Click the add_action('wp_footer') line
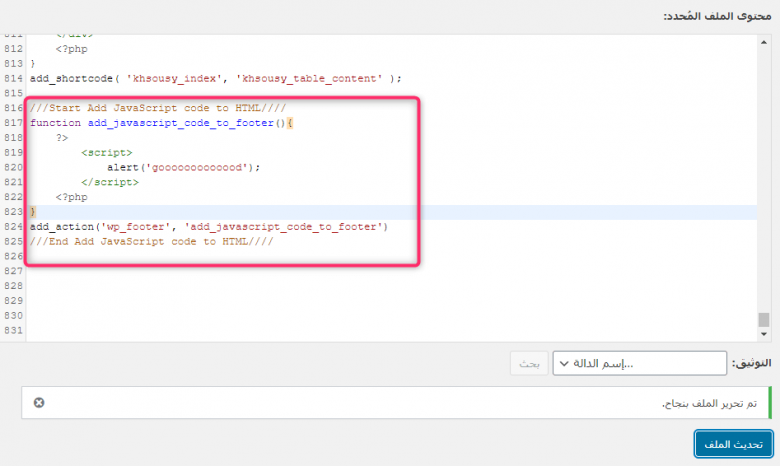Screen dimensions: 780x466 click(x=208, y=226)
